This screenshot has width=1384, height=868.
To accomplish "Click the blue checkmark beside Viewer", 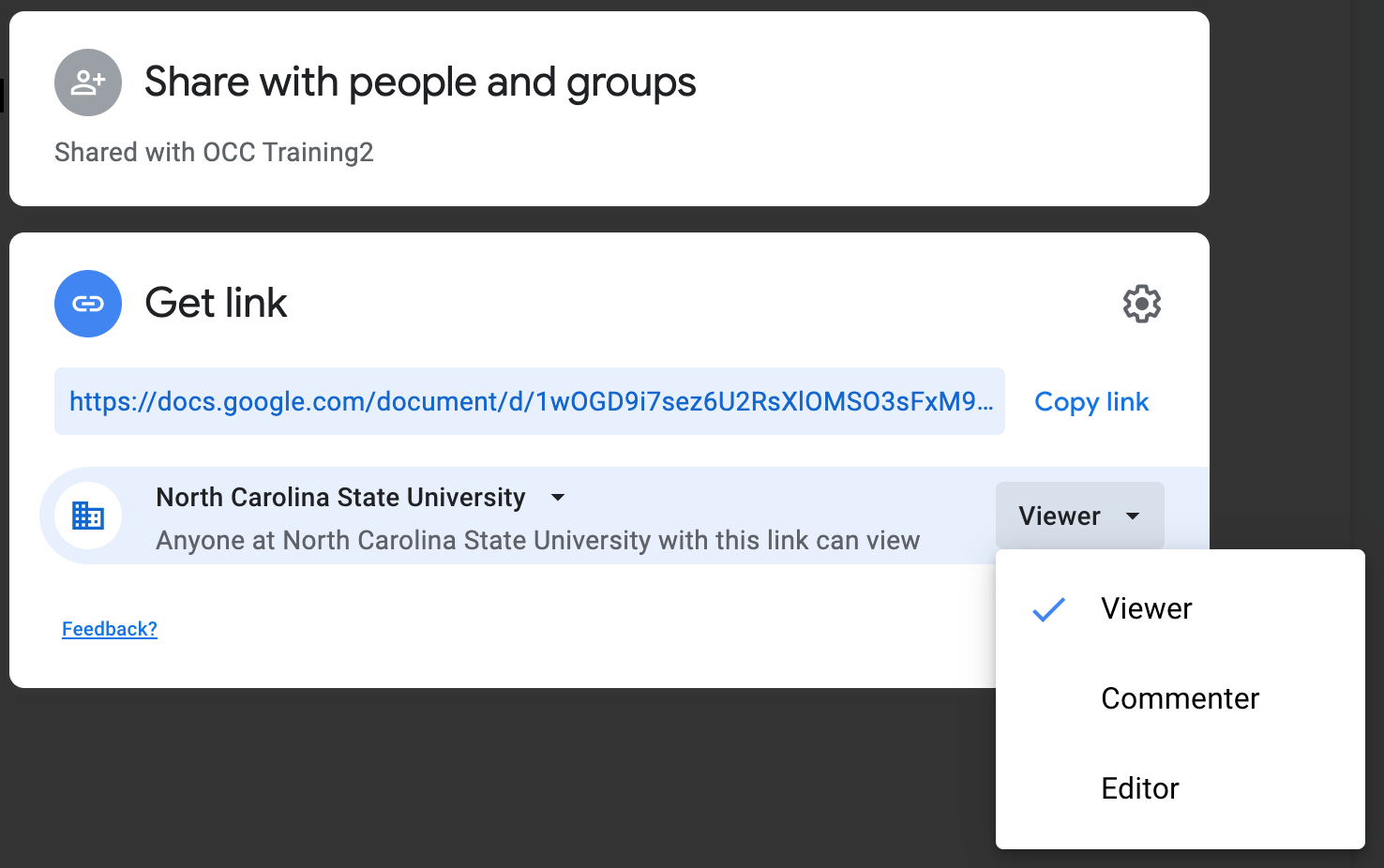I will pos(1048,609).
